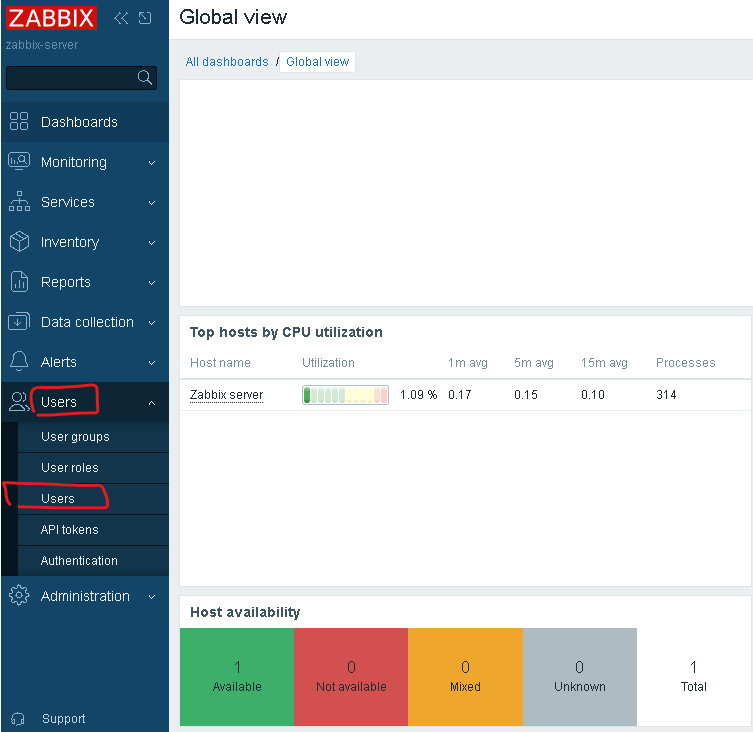Image resolution: width=753 pixels, height=732 pixels.
Task: Click the Support headset icon
Action: (18, 719)
